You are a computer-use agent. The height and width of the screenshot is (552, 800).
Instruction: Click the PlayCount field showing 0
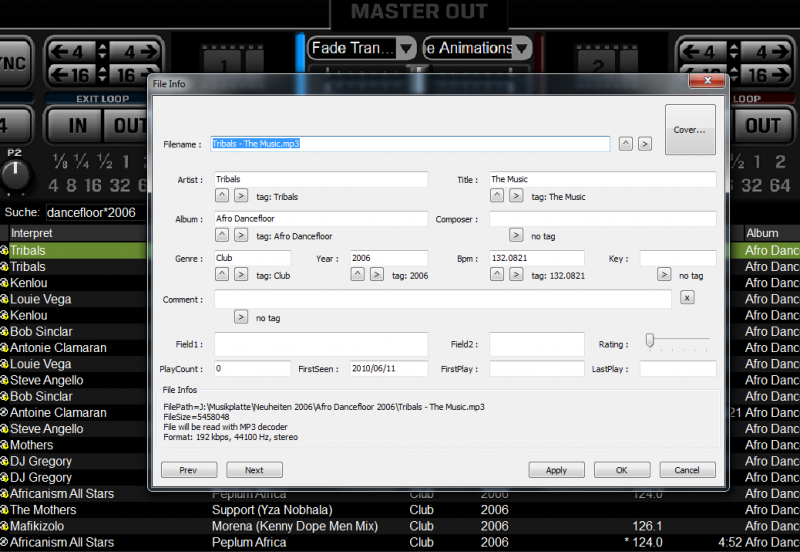[253, 368]
